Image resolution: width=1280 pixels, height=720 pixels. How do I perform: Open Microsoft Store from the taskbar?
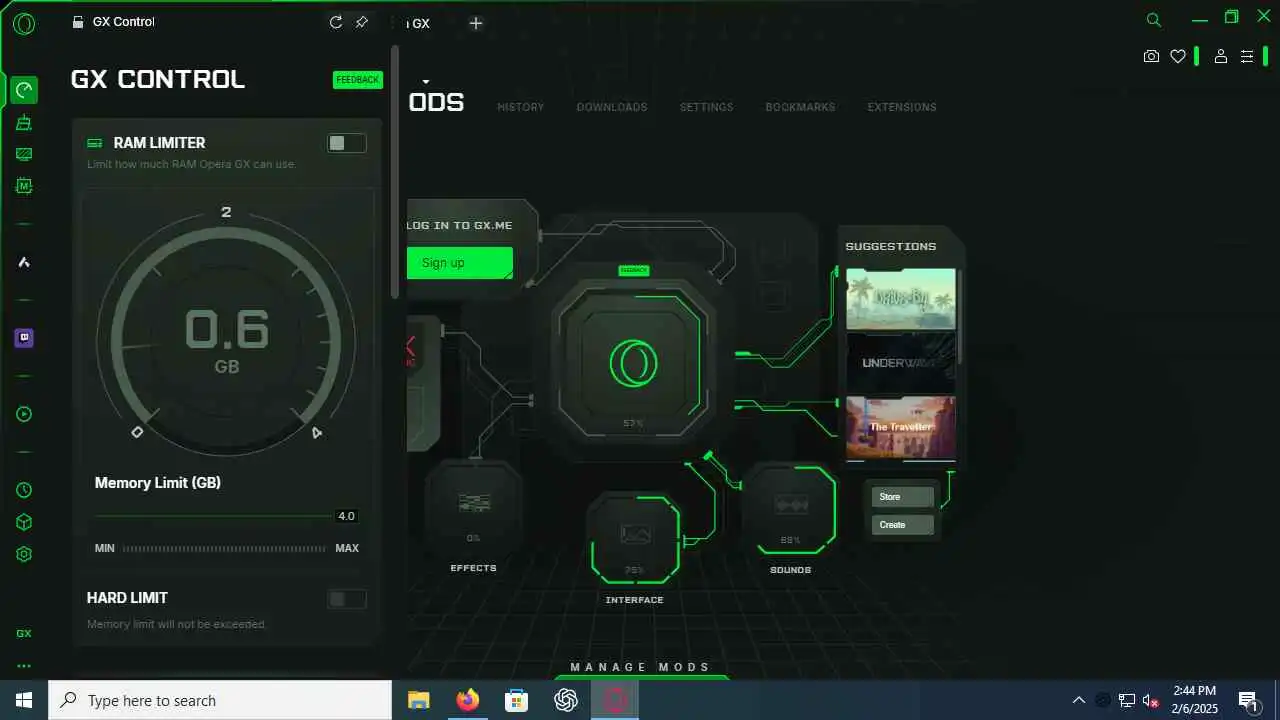coord(516,700)
